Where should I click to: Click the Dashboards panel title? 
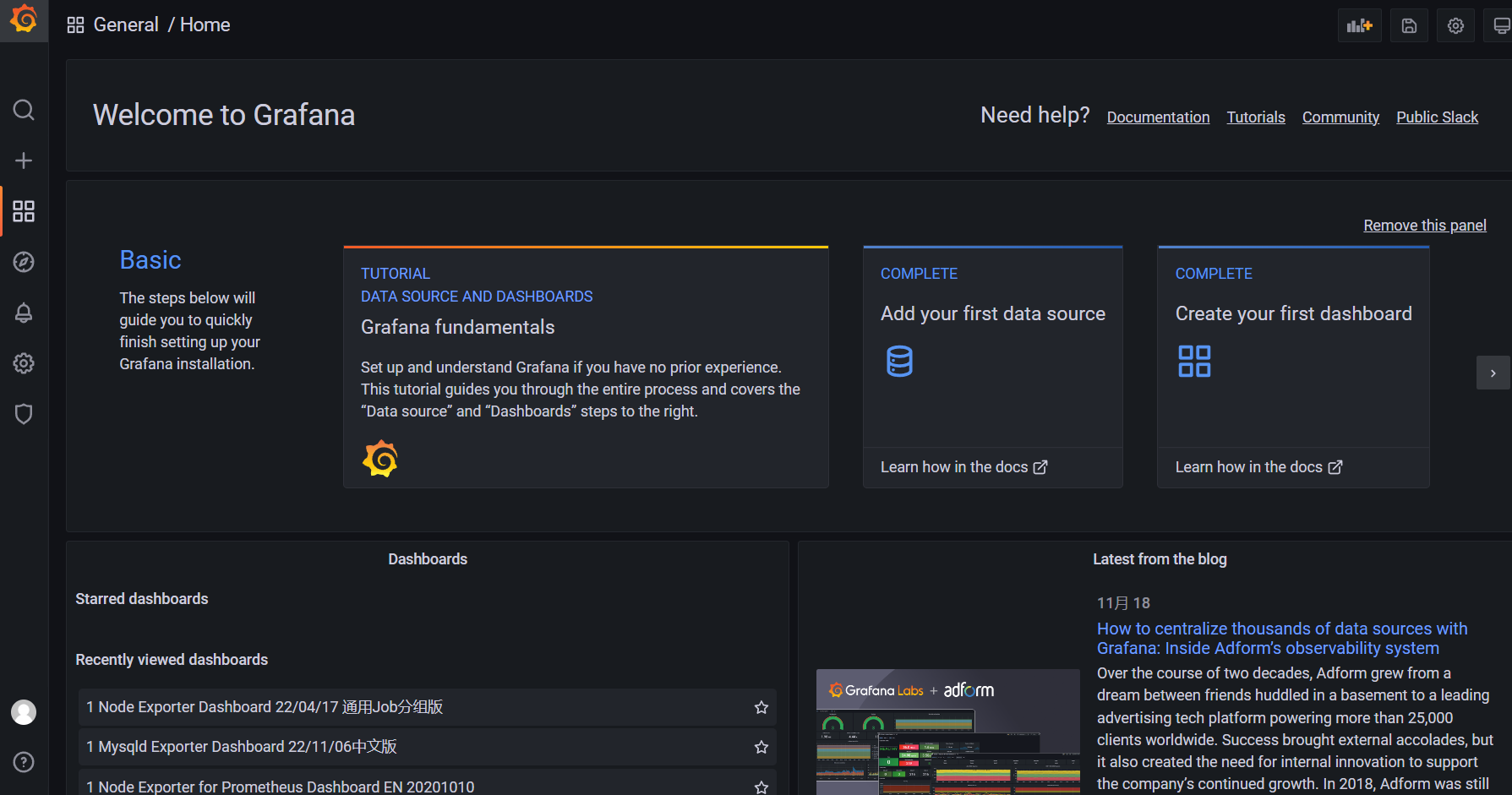click(428, 559)
